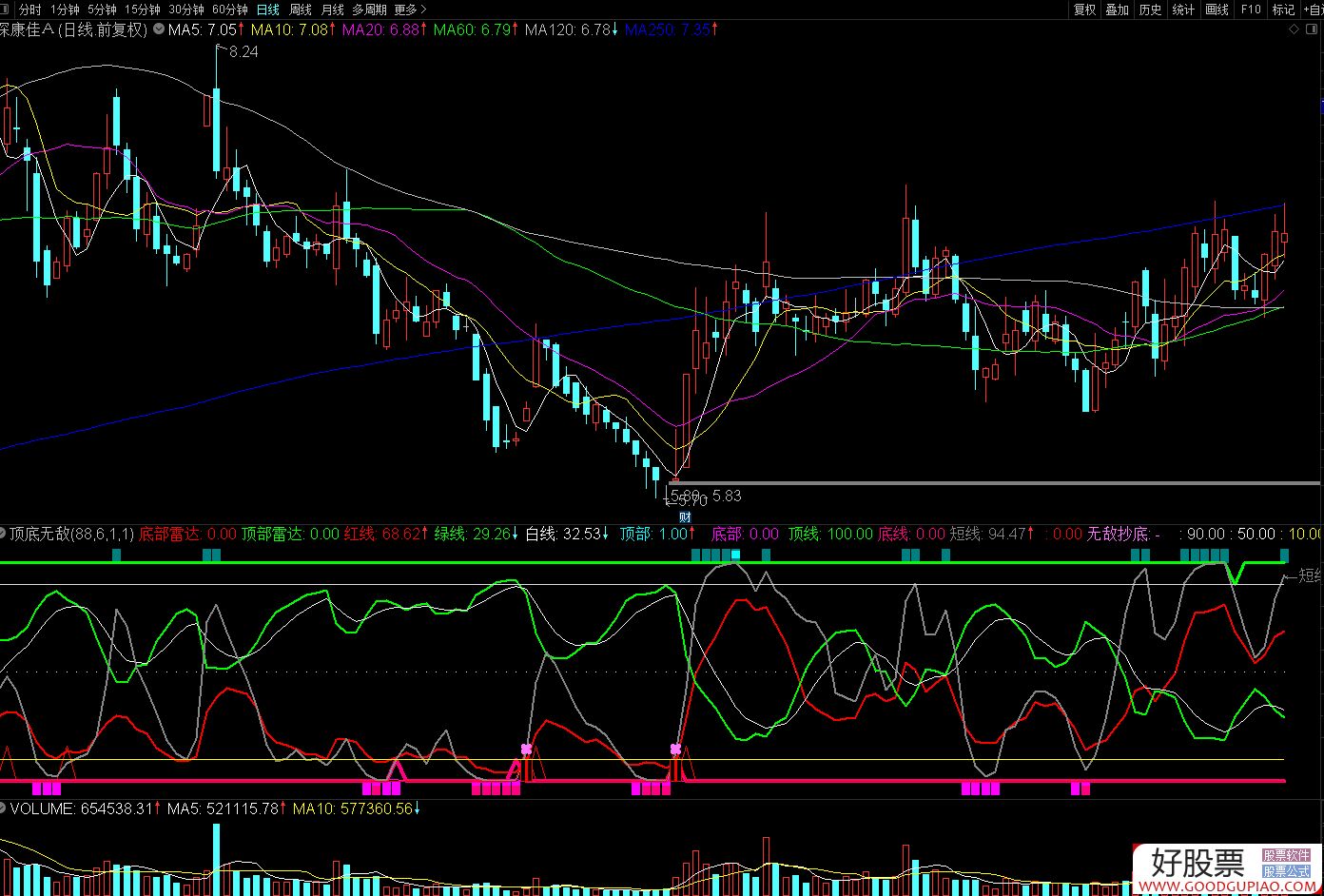Click the 标记 mark button
Viewport: 1324px width, 896px height.
[x=1283, y=10]
